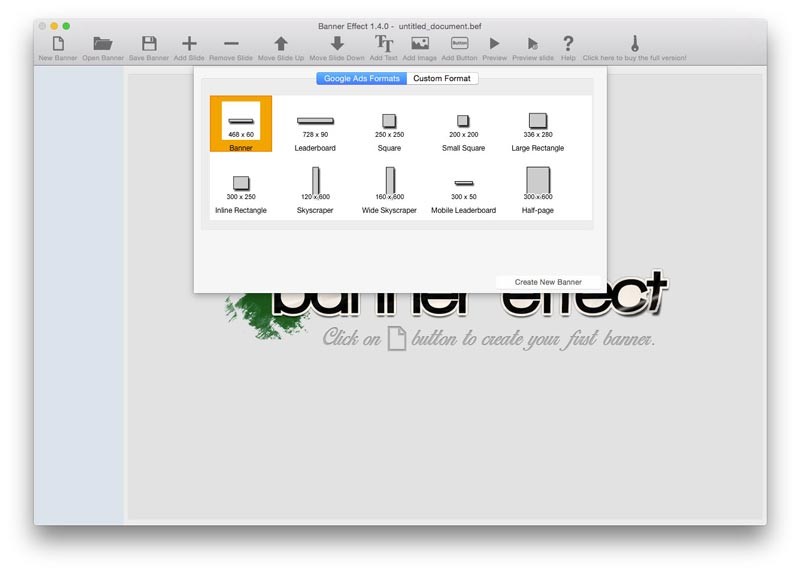Switch to the Custom Format tab

[443, 78]
